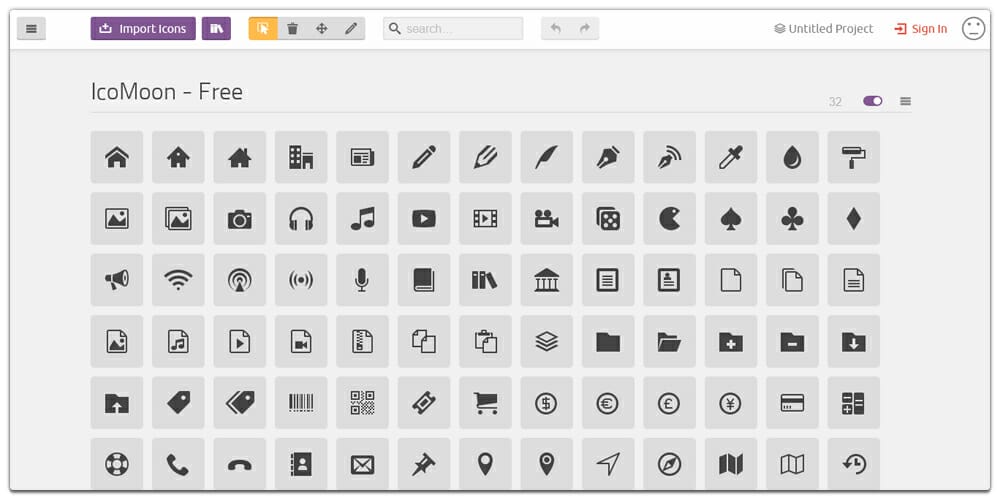
Task: Select the diamond suit icon
Action: tap(853, 219)
